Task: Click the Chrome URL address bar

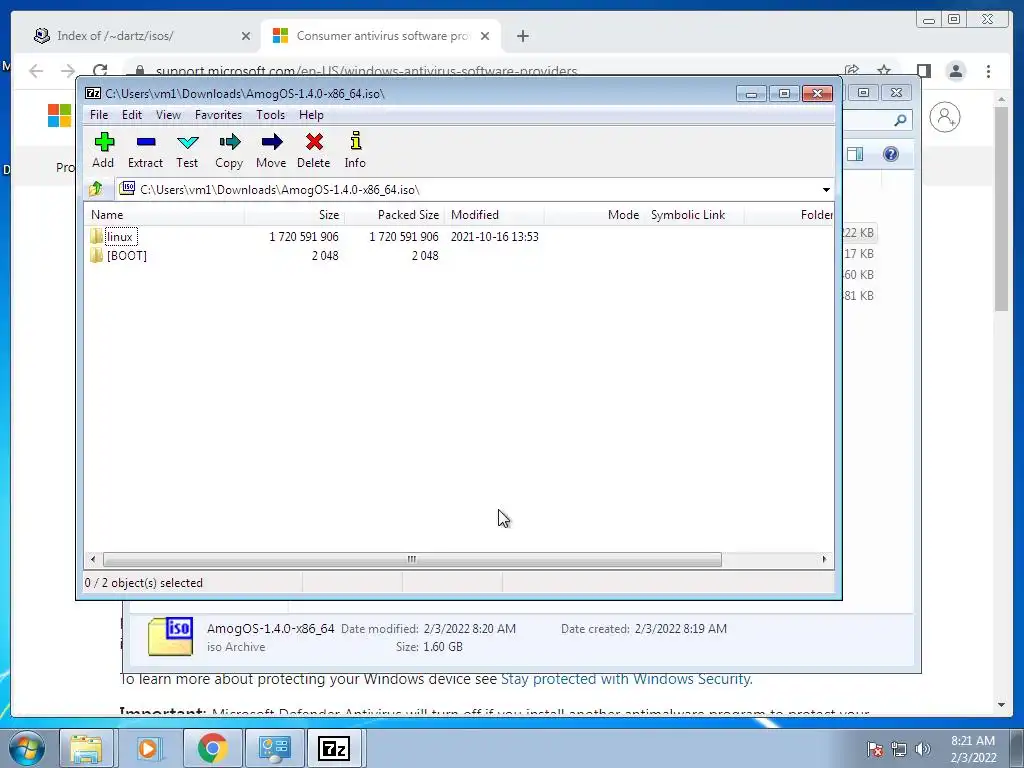Action: (483, 71)
